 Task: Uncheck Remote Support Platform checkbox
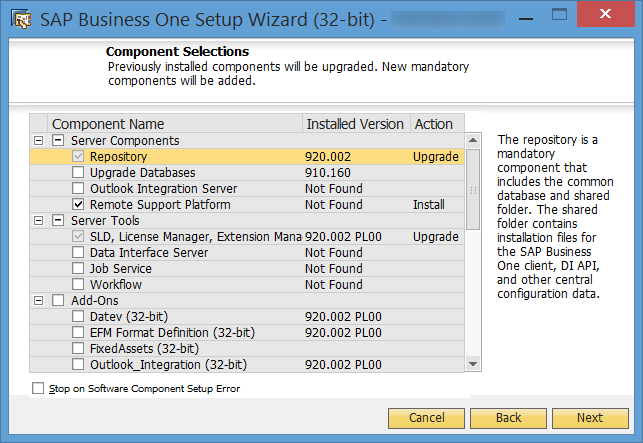pyautogui.click(x=78, y=204)
